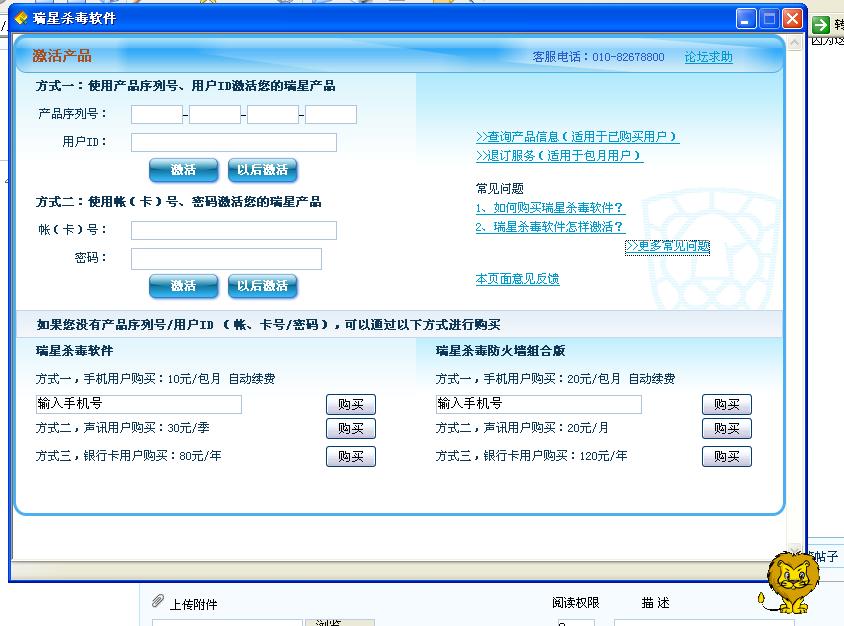Open 本页面意见反馈 feedback link

(517, 279)
